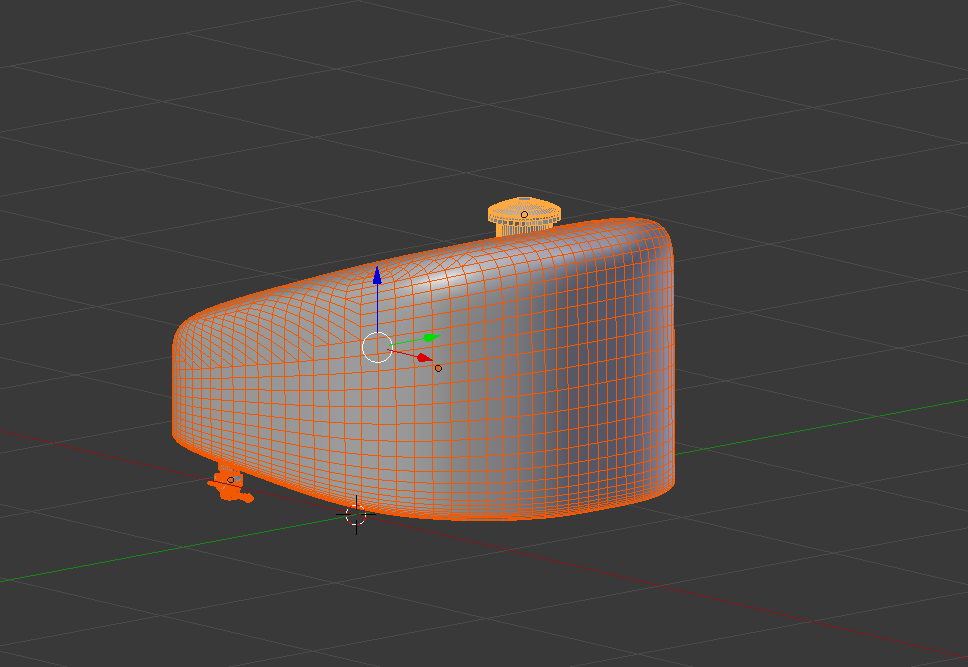Click the white gizmo center circle
This screenshot has width=968, height=667.
click(x=378, y=346)
